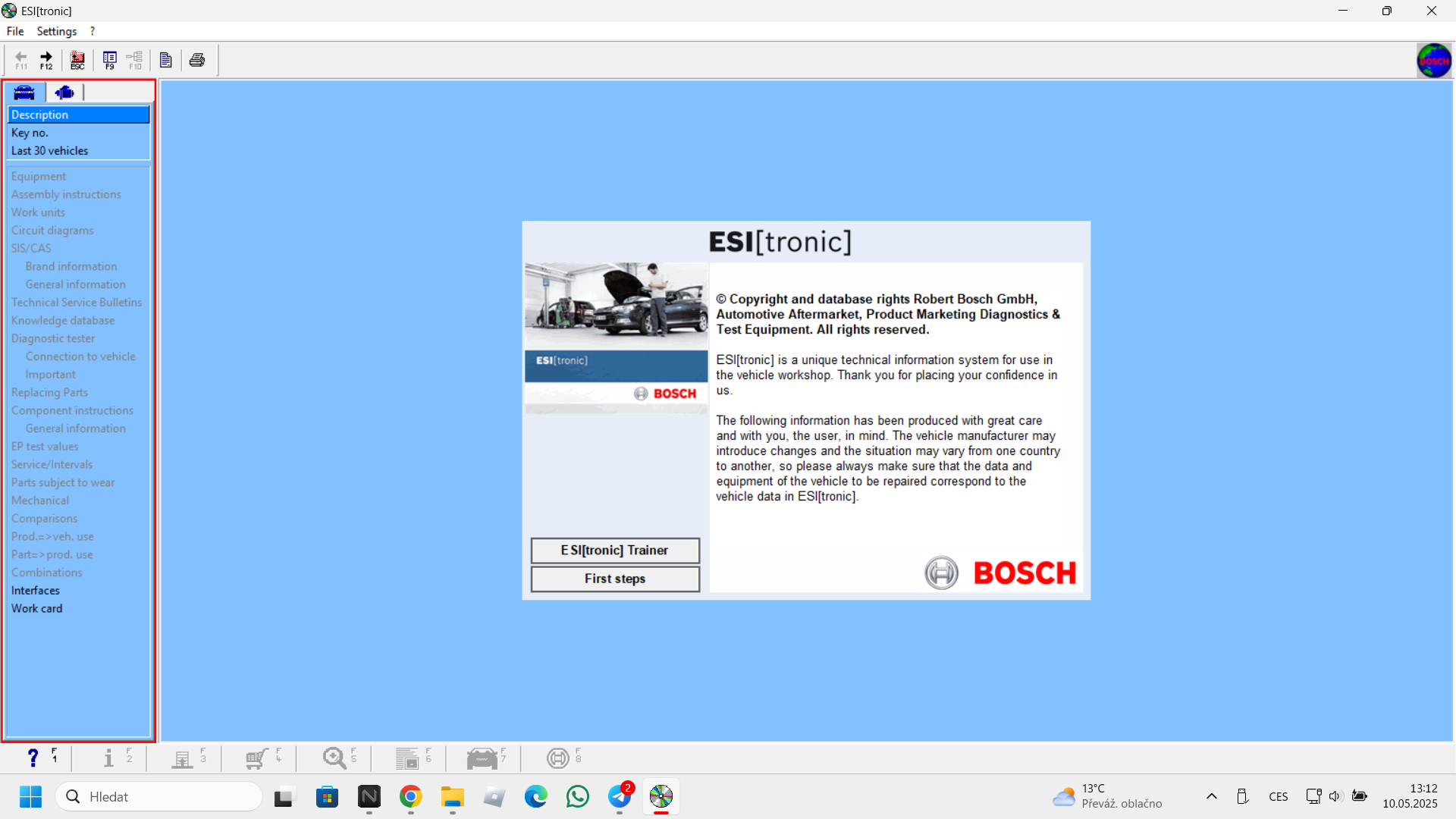Select the blue car vehicle tab
This screenshot has height=819, width=1456.
tap(24, 93)
